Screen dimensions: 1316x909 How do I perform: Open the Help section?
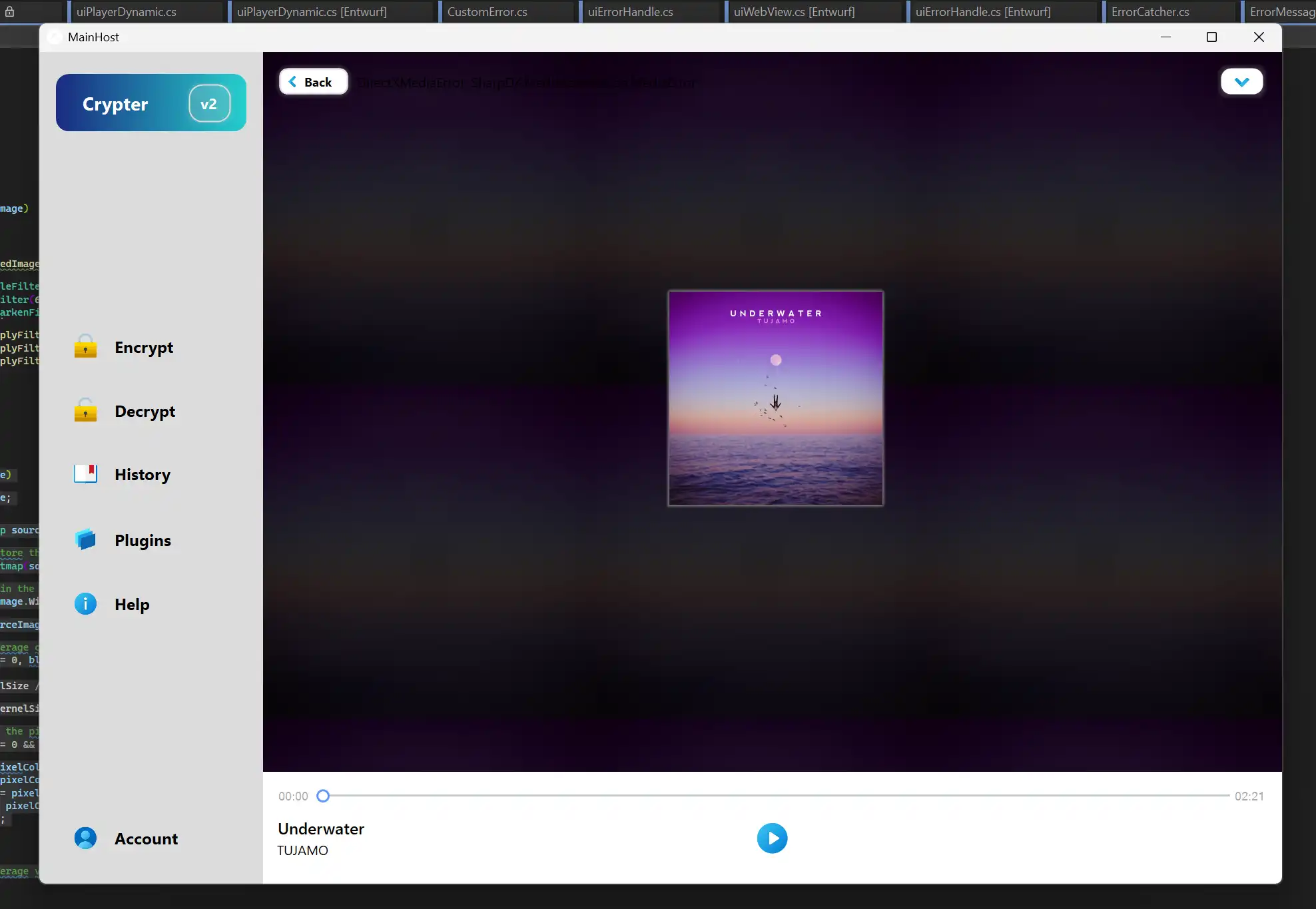click(x=132, y=604)
